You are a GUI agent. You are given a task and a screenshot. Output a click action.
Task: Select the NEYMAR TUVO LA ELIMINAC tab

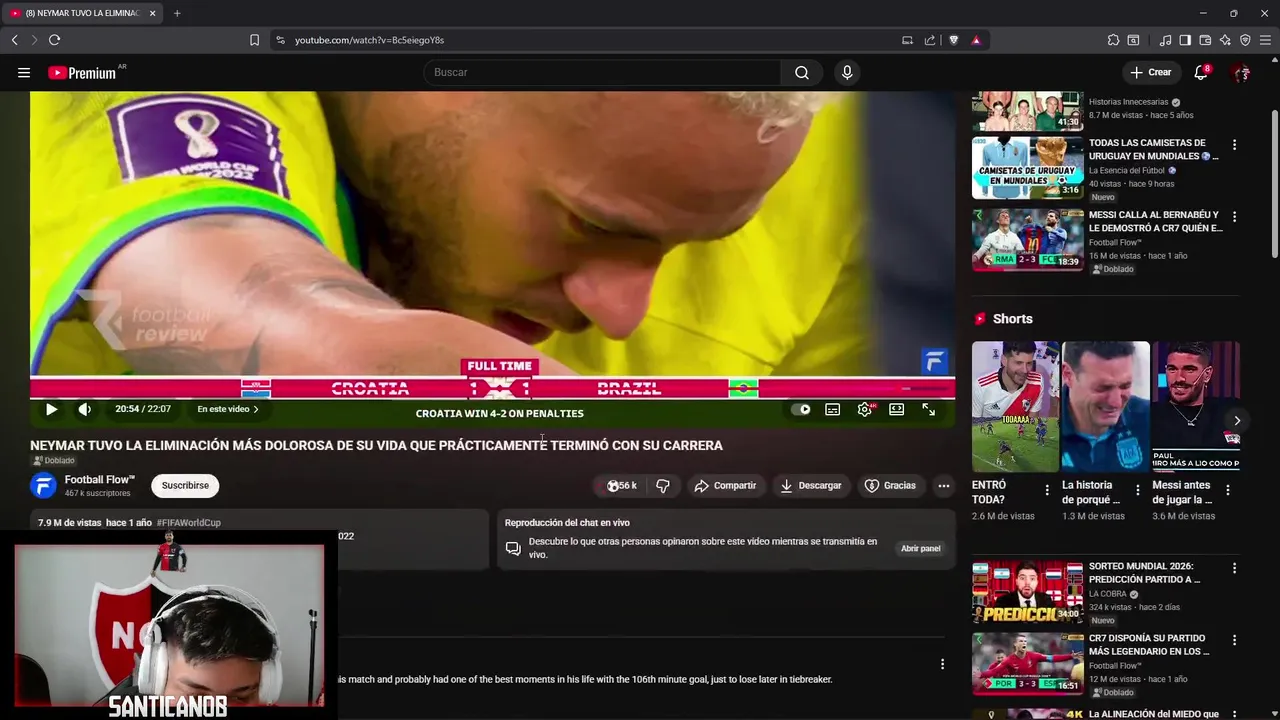pyautogui.click(x=83, y=13)
